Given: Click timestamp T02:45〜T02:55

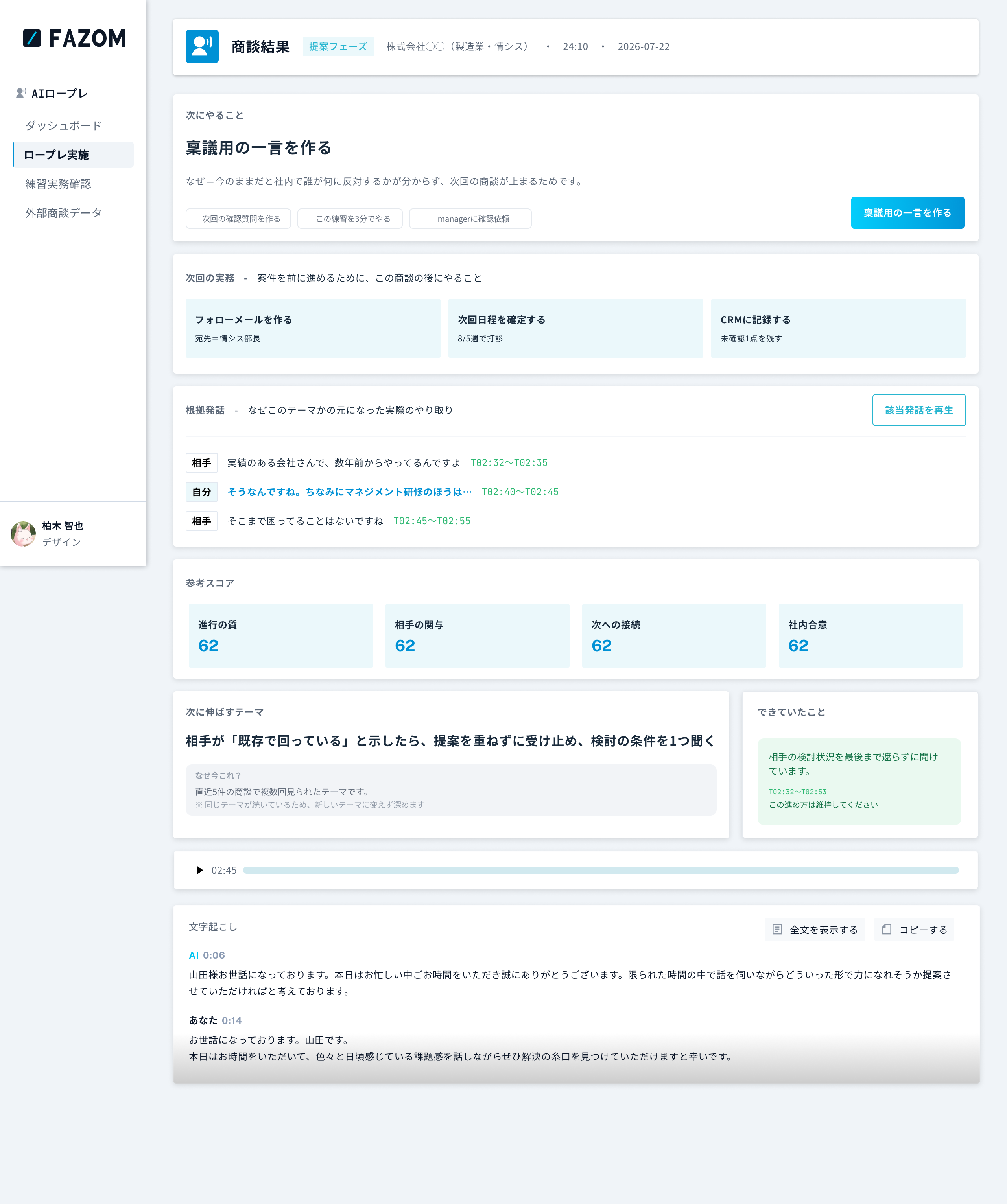Looking at the screenshot, I should (431, 521).
